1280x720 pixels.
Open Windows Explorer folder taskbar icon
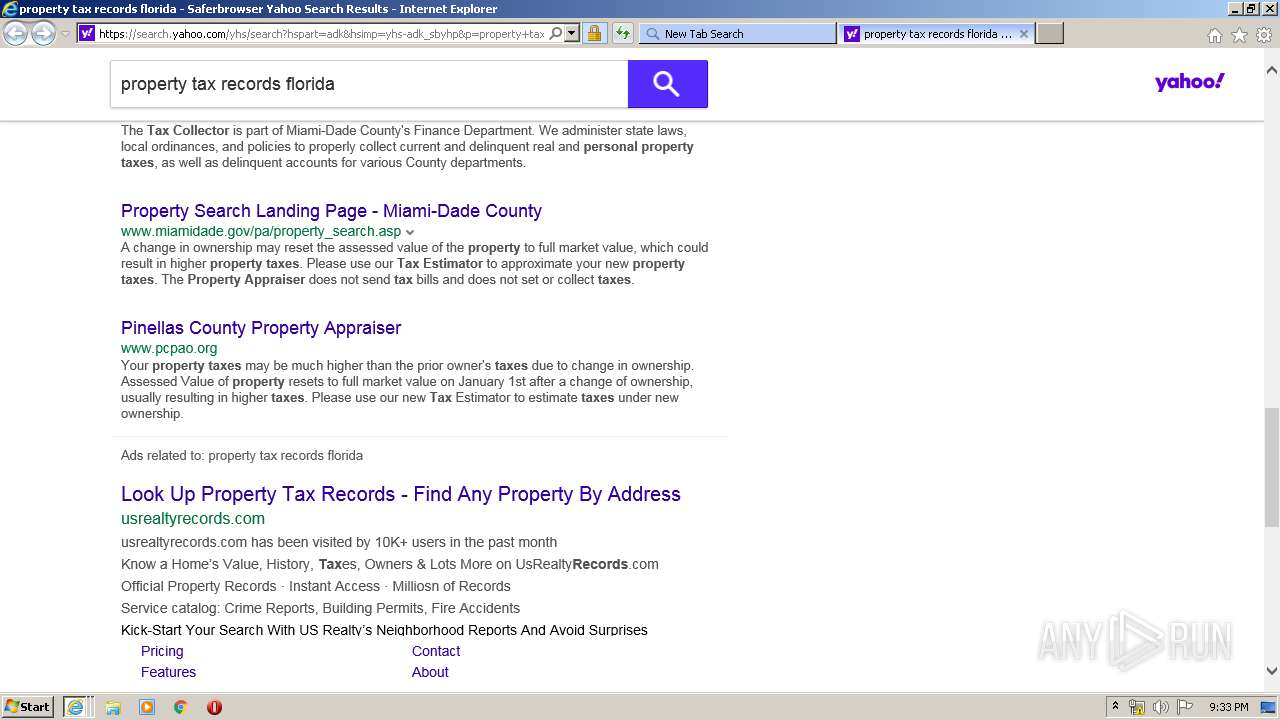[113, 707]
